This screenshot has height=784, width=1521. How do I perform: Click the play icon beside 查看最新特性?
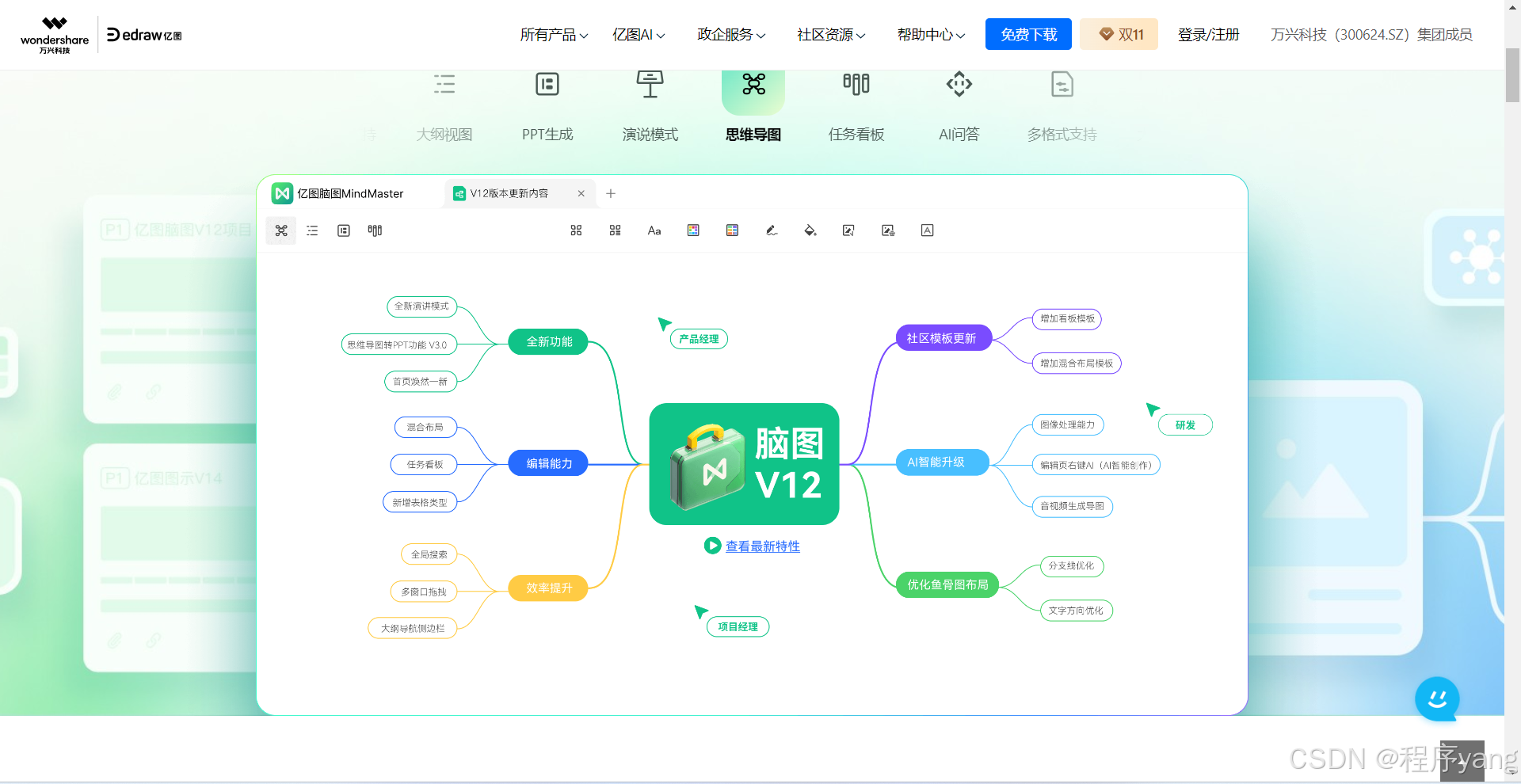(x=712, y=546)
